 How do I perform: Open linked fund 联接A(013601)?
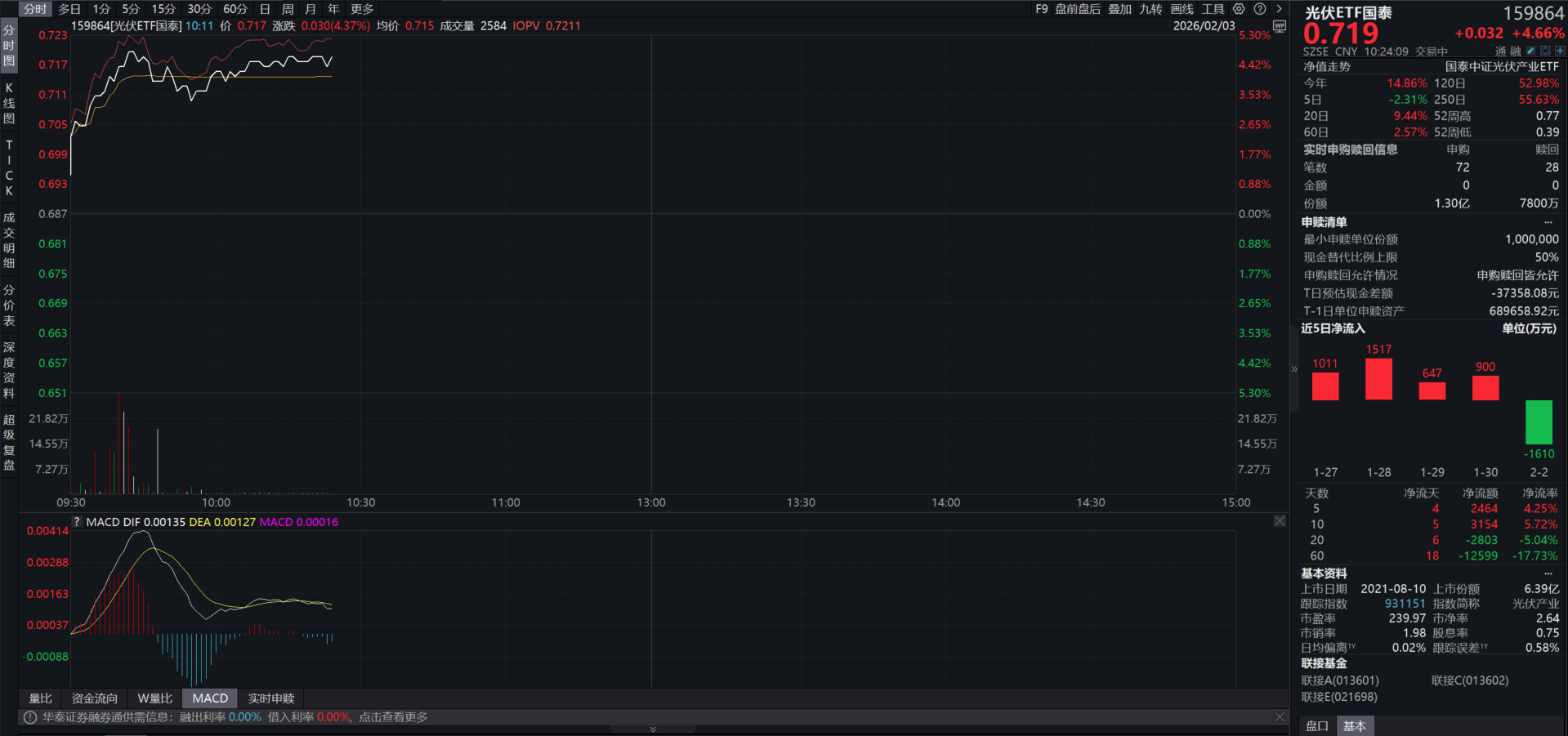pyautogui.click(x=1340, y=680)
